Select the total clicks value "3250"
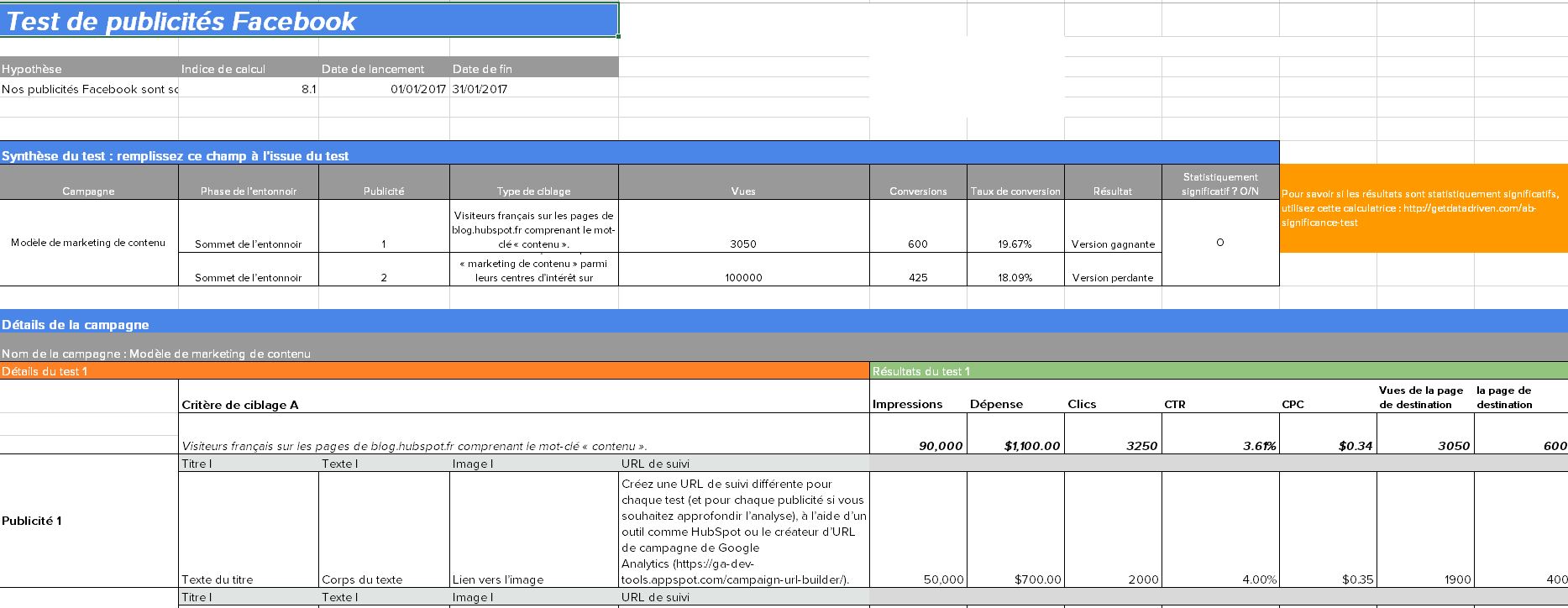Viewport: 1568px width, 608px height. [x=1113, y=433]
